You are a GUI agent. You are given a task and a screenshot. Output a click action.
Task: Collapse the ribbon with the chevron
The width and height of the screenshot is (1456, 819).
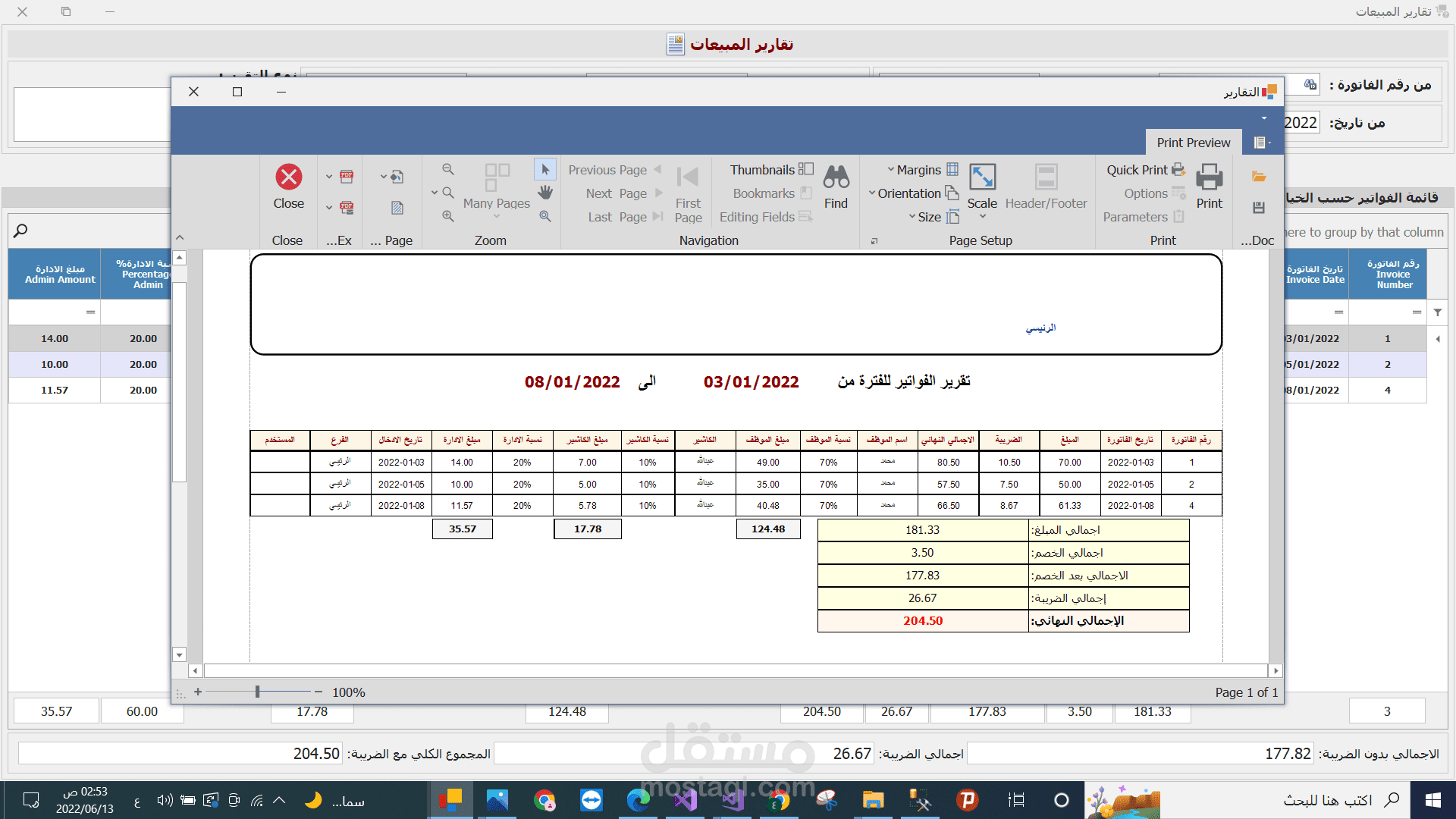tap(180, 237)
